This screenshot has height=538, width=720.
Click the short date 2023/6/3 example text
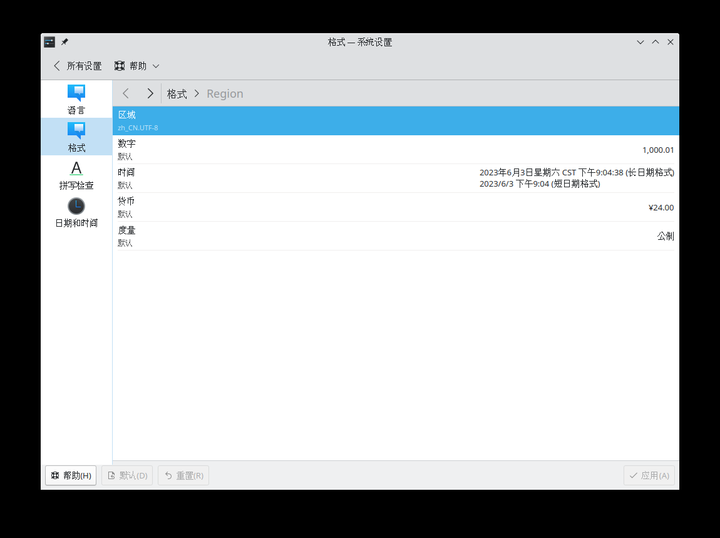pos(540,184)
